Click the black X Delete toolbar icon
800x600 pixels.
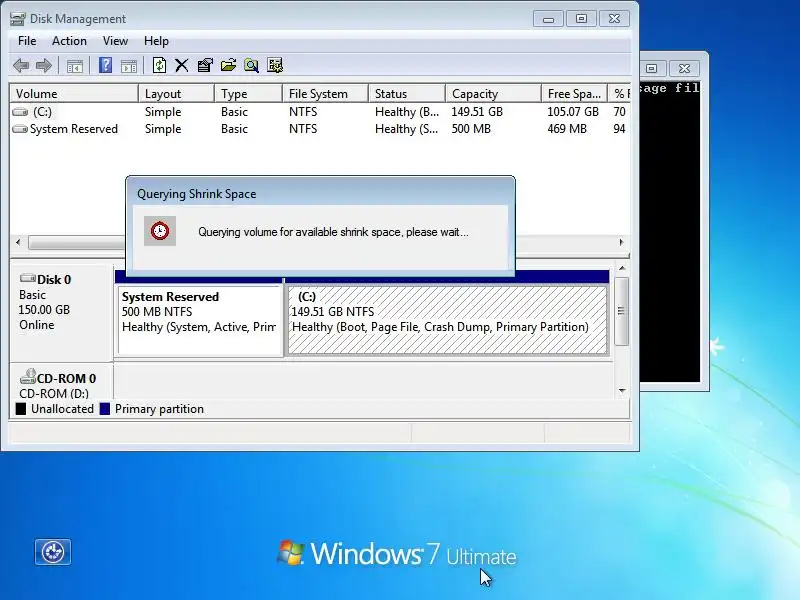tap(182, 65)
